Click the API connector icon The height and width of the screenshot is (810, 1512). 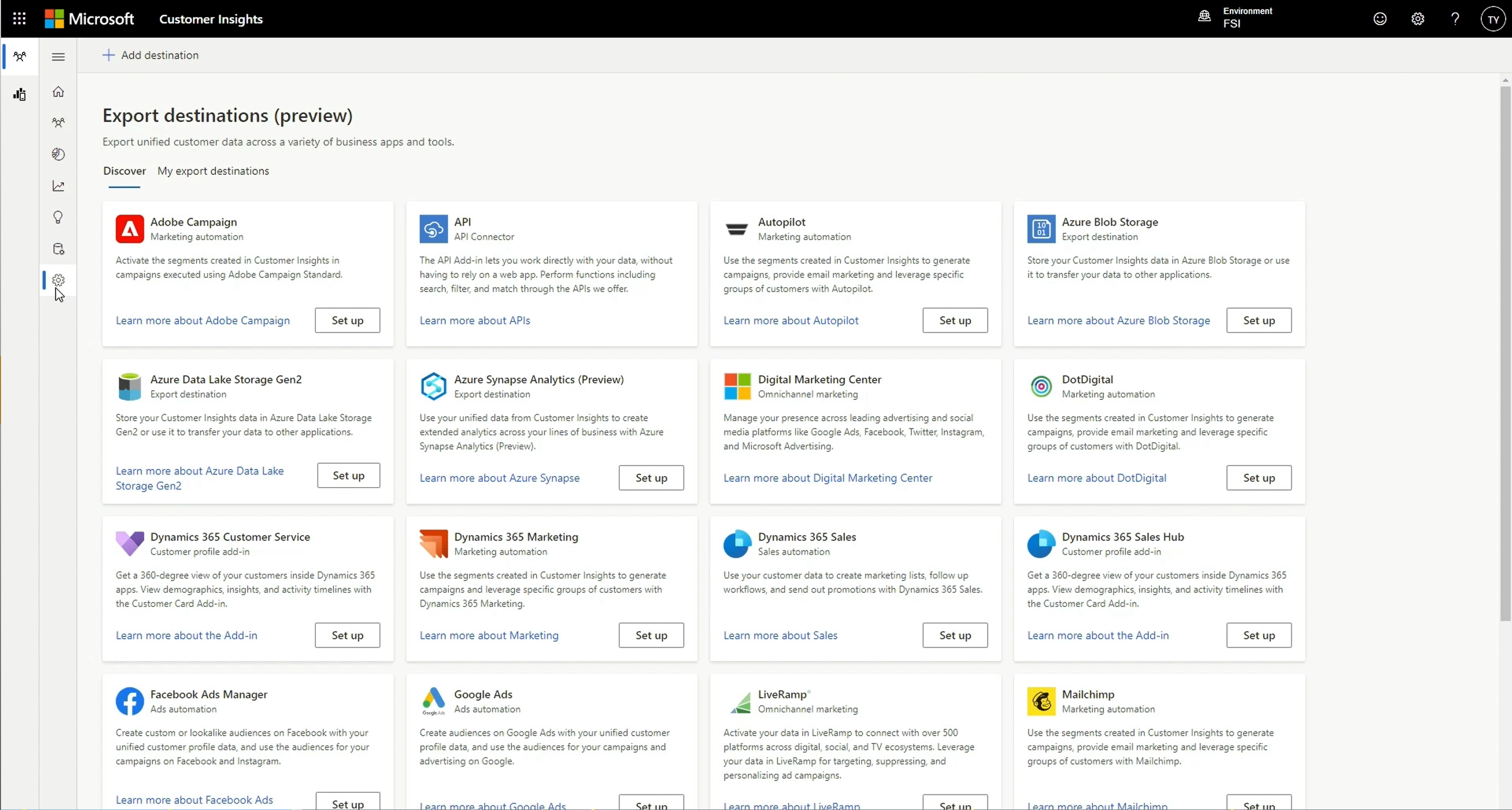pos(434,229)
